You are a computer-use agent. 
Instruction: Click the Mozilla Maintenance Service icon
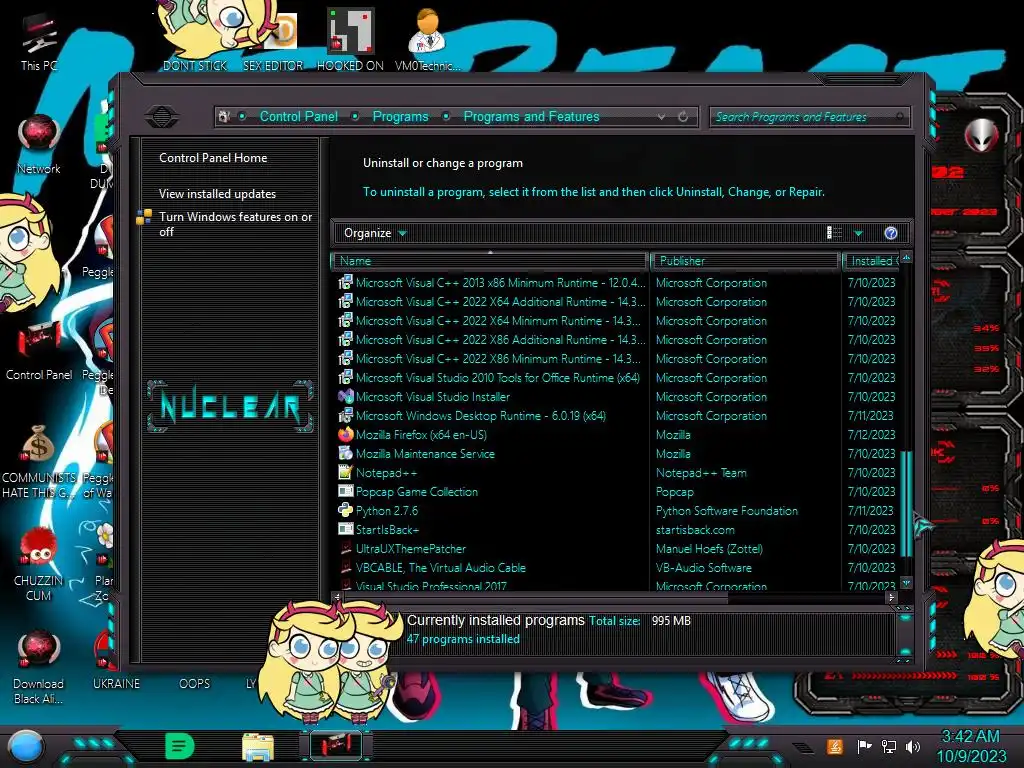click(345, 453)
